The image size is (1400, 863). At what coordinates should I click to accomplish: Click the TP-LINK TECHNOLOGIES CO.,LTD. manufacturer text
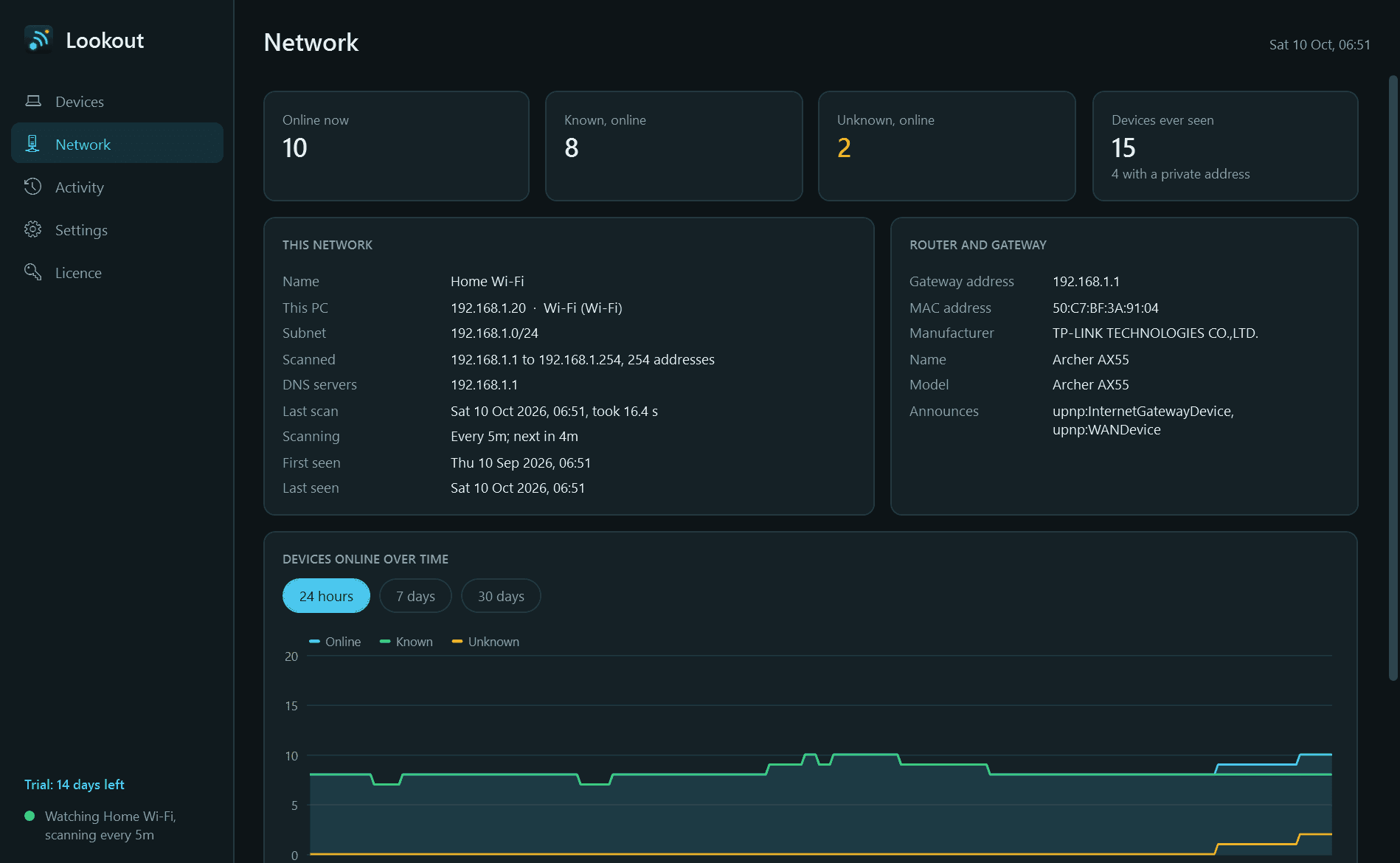tap(1155, 333)
